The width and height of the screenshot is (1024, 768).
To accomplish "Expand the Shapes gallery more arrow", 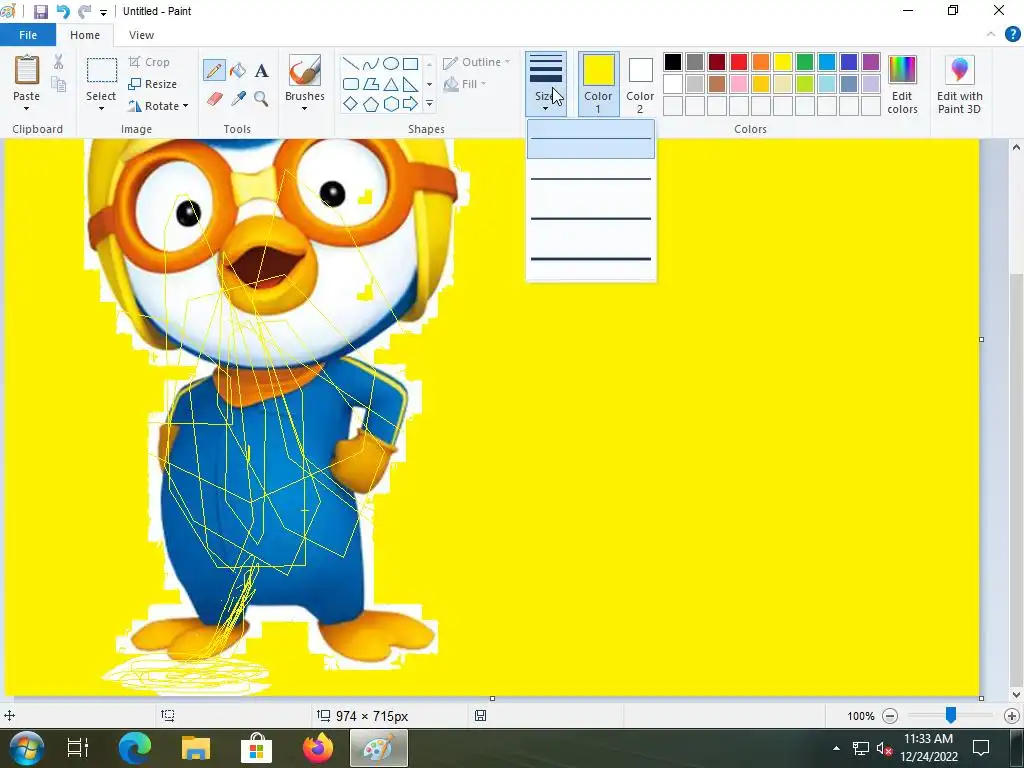I will [x=429, y=104].
